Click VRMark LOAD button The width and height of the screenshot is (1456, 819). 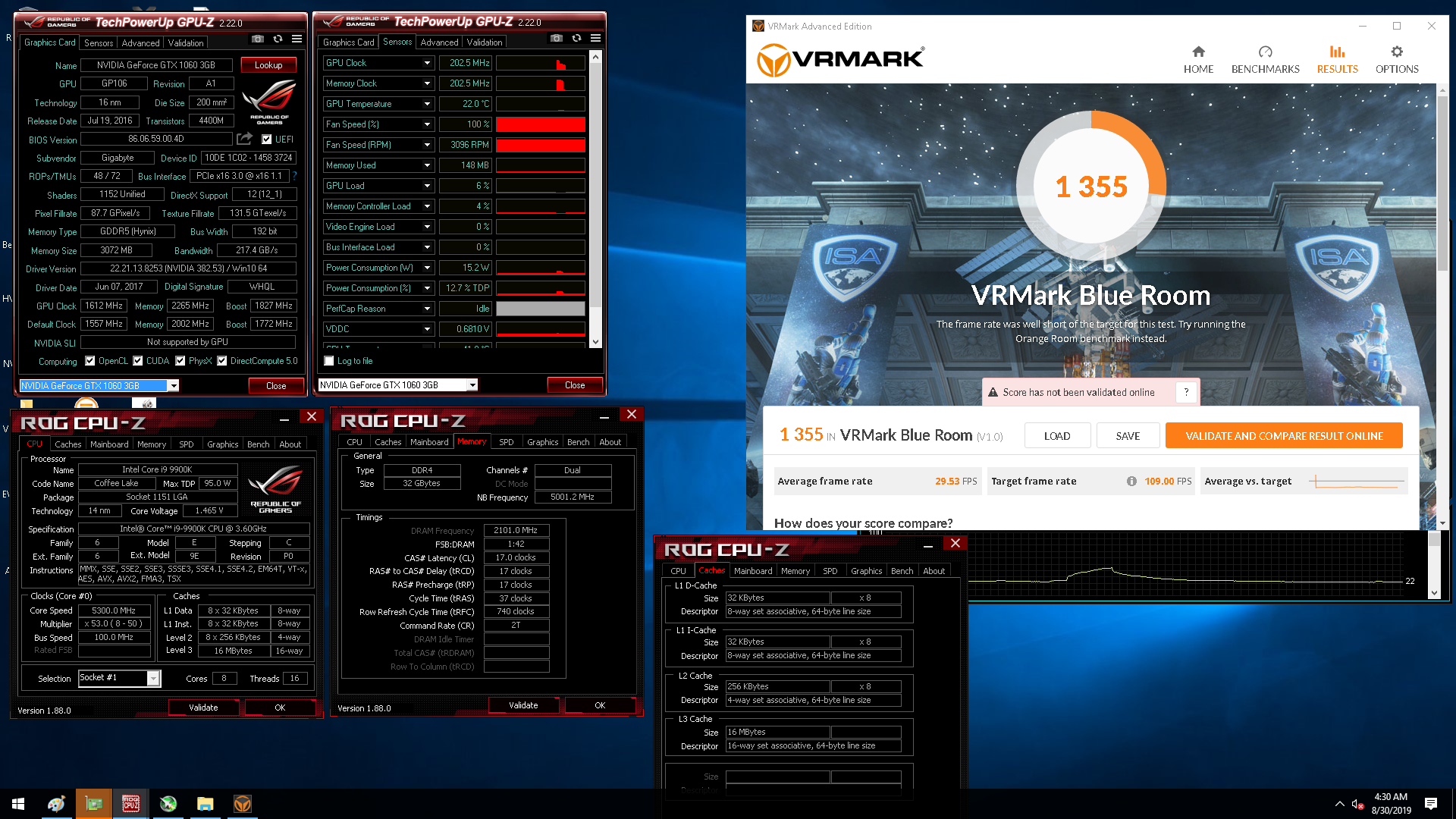1057,436
